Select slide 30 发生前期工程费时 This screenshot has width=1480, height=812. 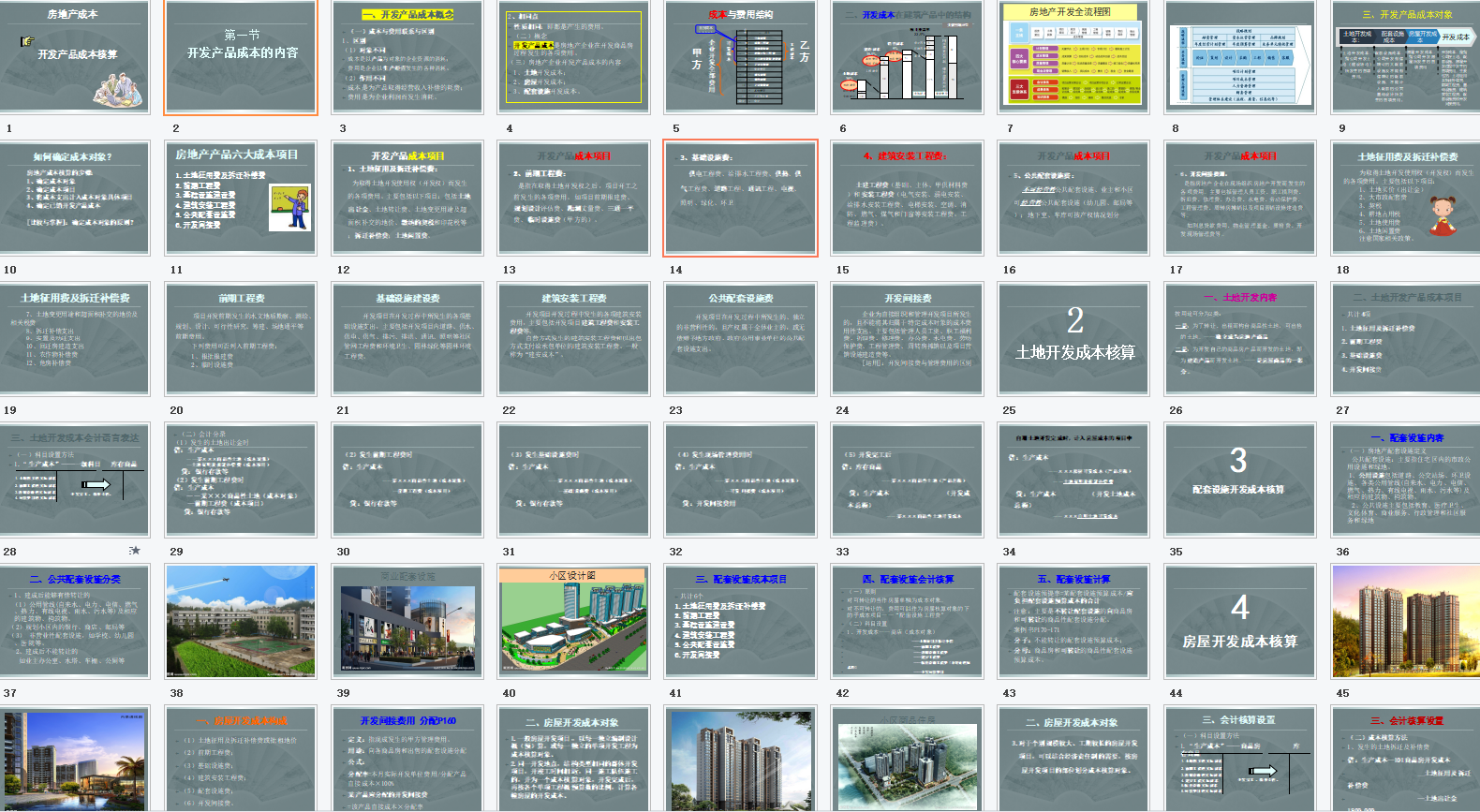407,480
